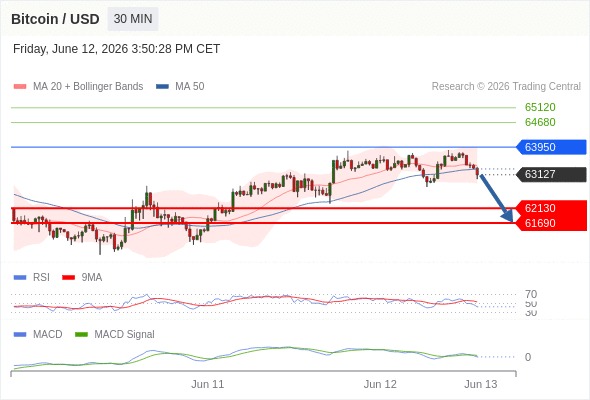Click the blue 63950 pivot price tag
This screenshot has height=400, width=590.
[x=551, y=147]
